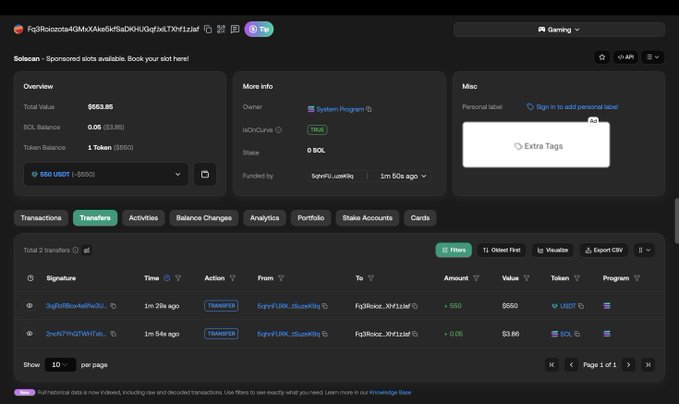
Task: Filter by Time column funnel
Action: 178,278
